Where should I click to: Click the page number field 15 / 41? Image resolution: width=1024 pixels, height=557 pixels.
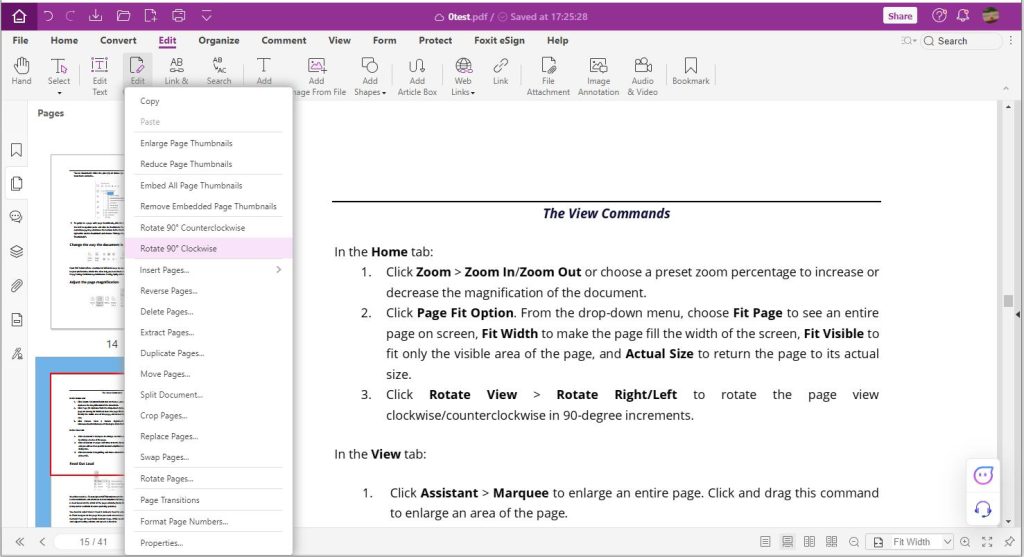tap(93, 542)
